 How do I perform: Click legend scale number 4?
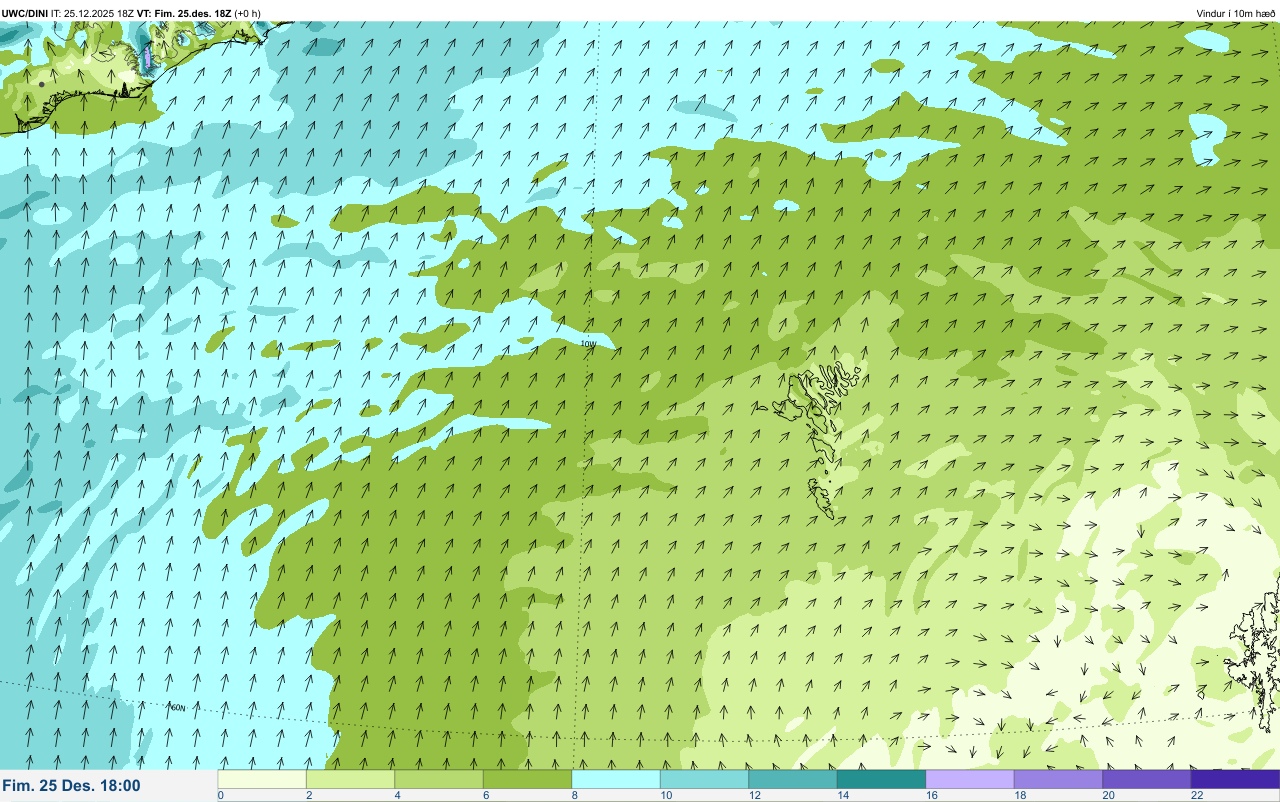coord(397,795)
